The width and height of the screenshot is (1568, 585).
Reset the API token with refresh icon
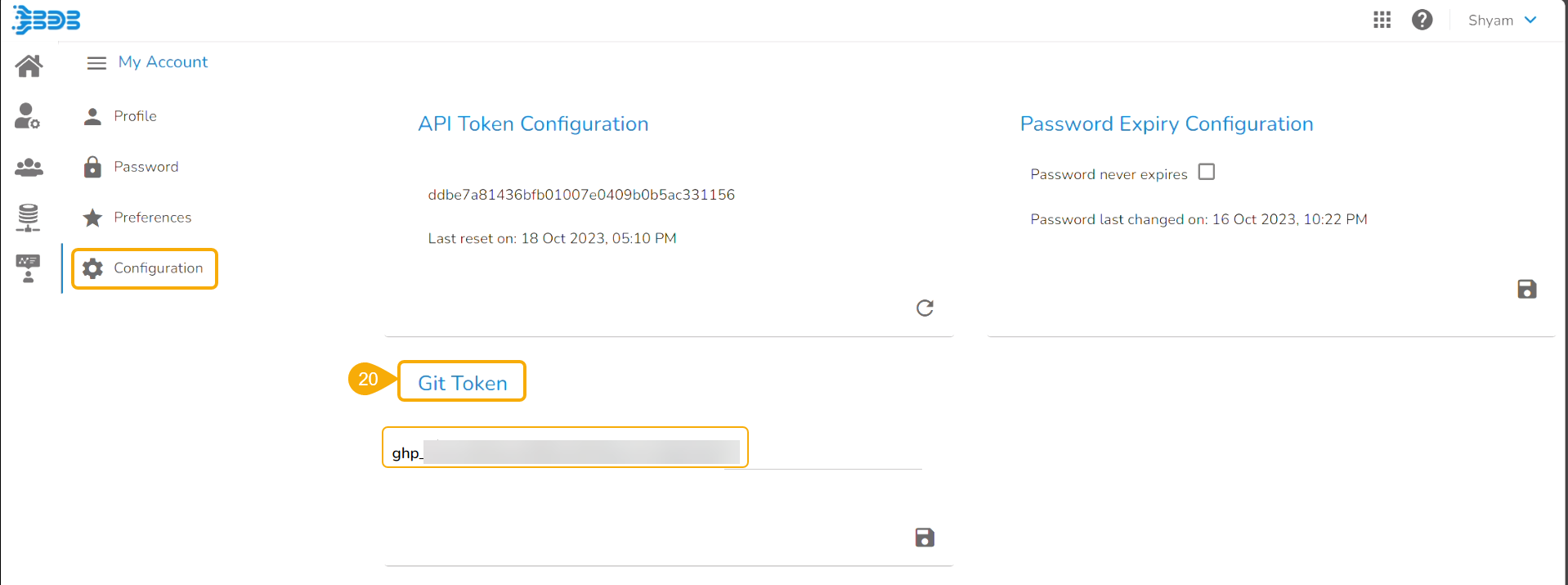925,308
